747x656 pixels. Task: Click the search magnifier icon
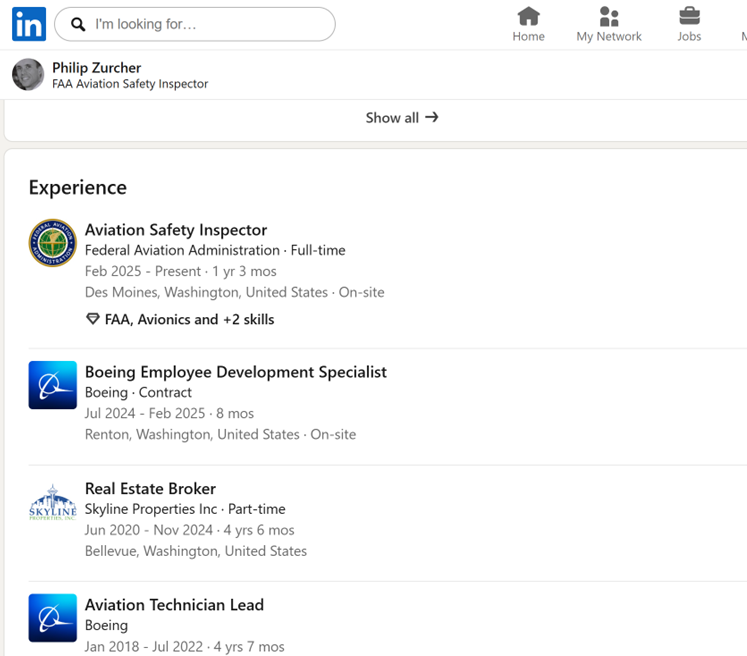coord(78,24)
